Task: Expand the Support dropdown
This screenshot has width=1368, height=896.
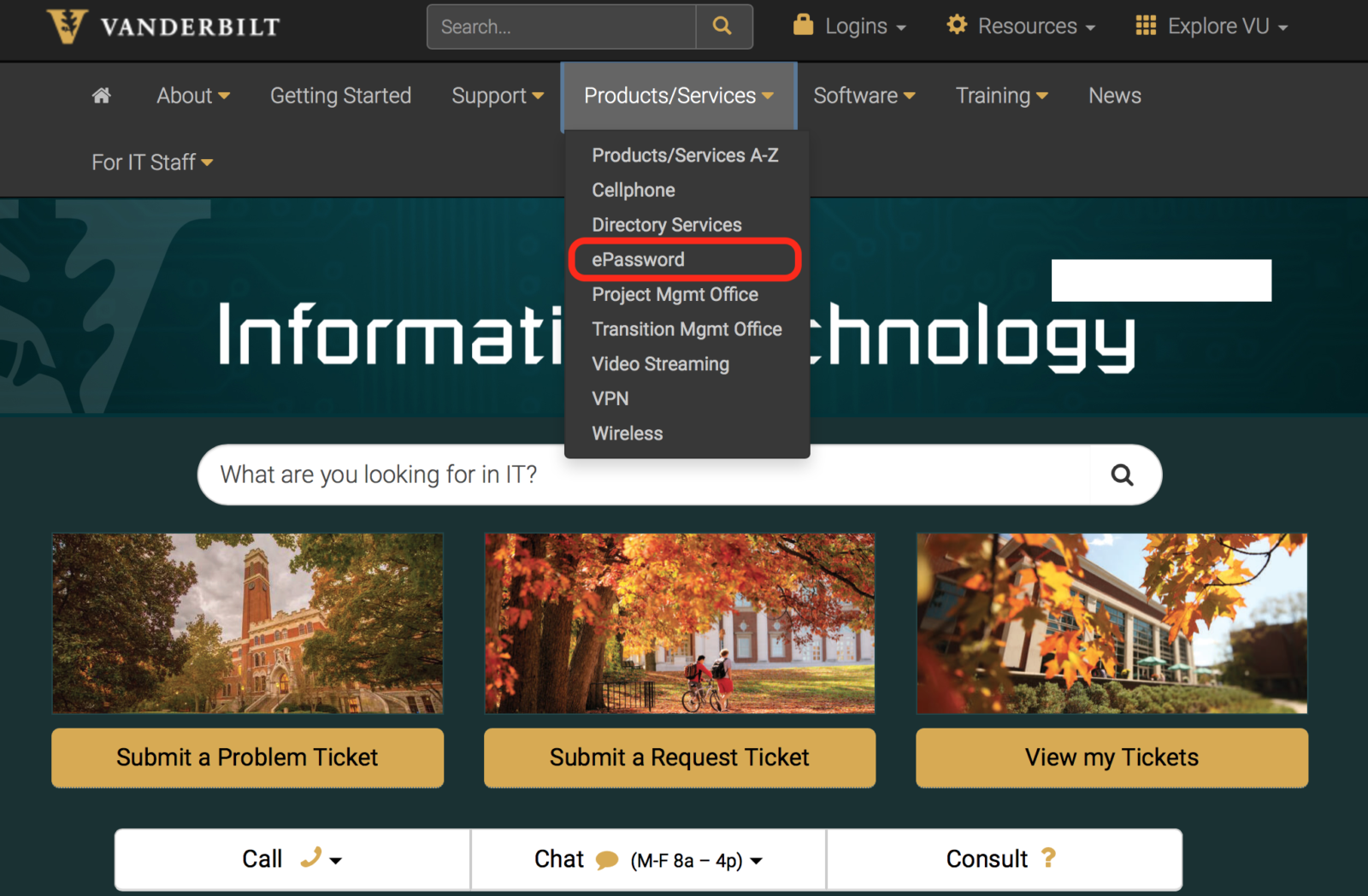Action: tap(497, 96)
